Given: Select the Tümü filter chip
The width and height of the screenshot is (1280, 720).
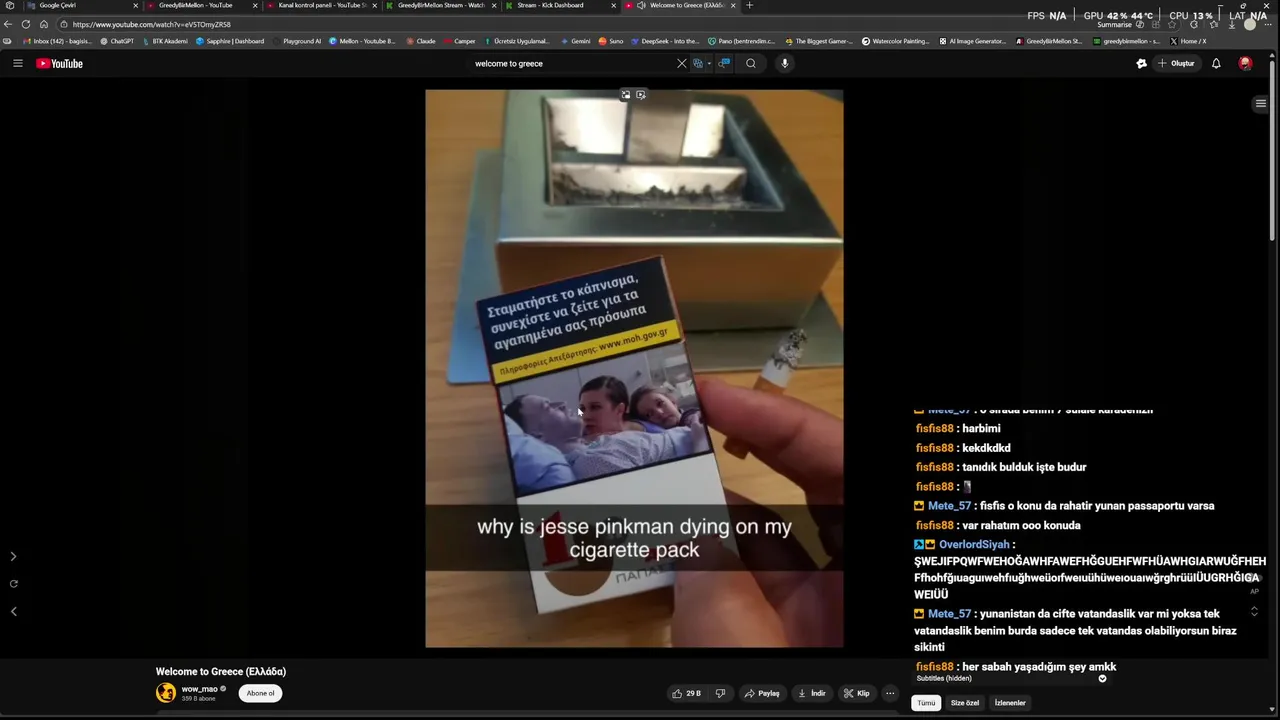Looking at the screenshot, I should (927, 703).
